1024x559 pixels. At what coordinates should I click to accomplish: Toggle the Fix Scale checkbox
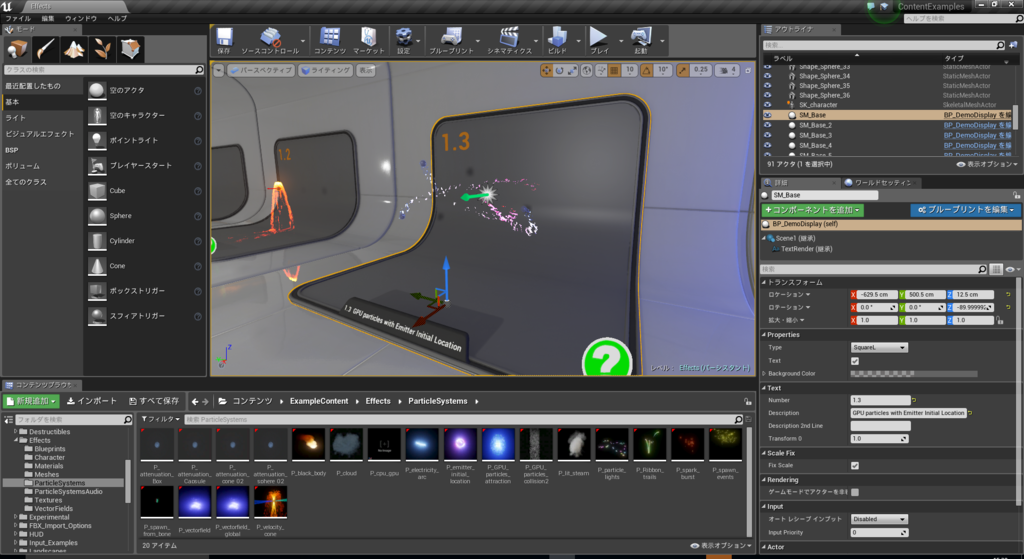(x=855, y=466)
